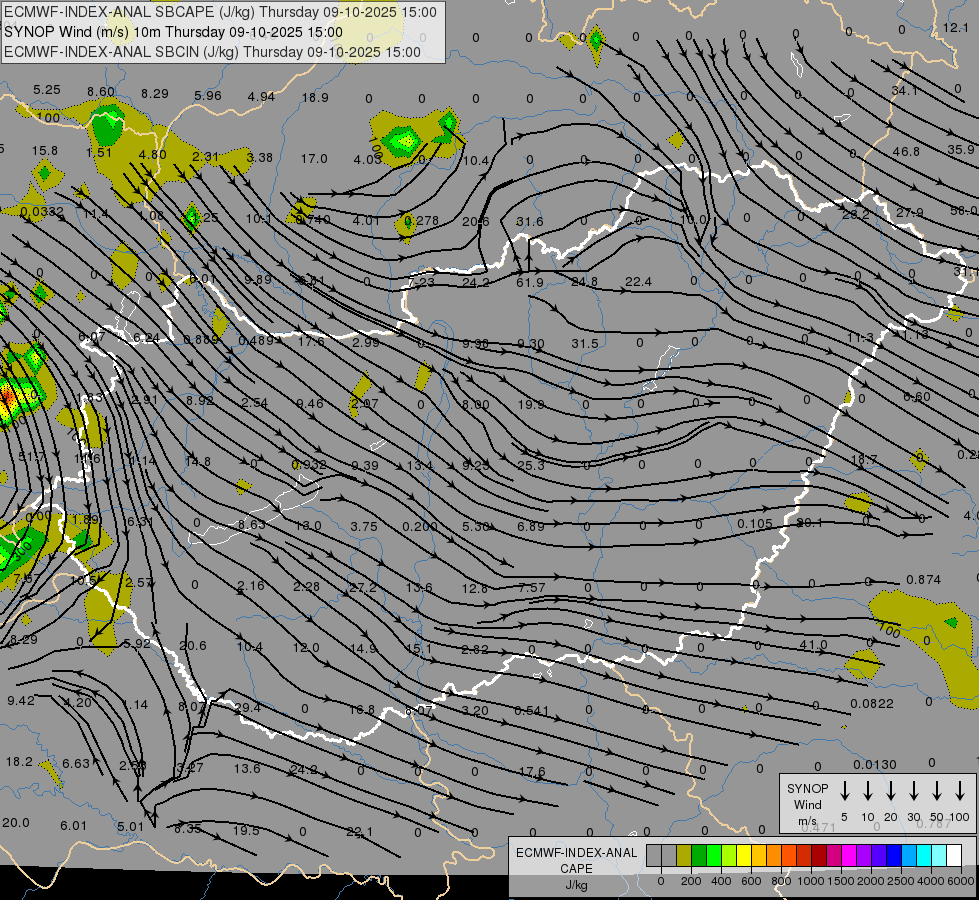Select the 30 m/s wind legend arrow
979x900 pixels.
(x=914, y=791)
